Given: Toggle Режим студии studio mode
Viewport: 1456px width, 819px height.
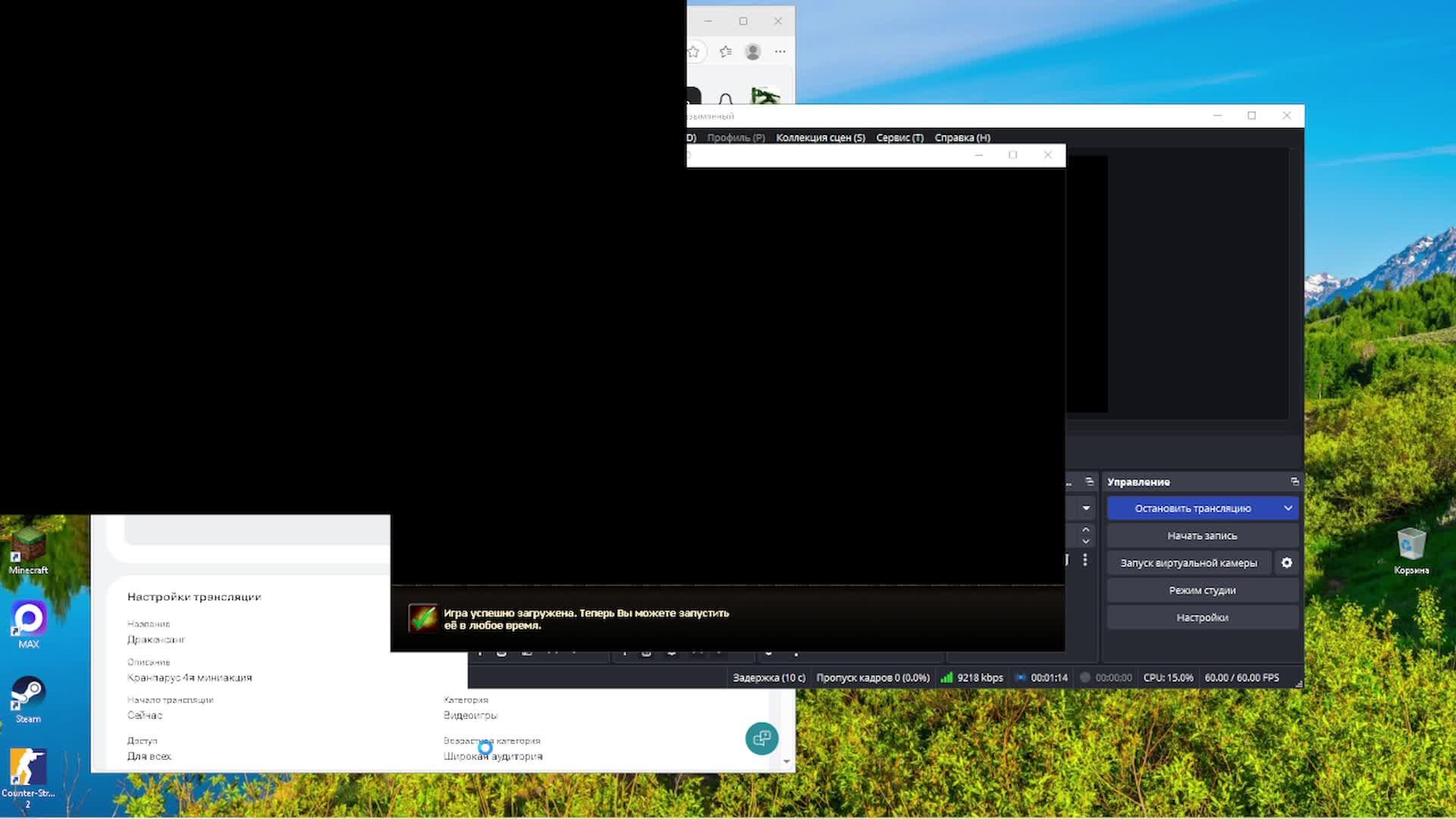Looking at the screenshot, I should click(1202, 590).
